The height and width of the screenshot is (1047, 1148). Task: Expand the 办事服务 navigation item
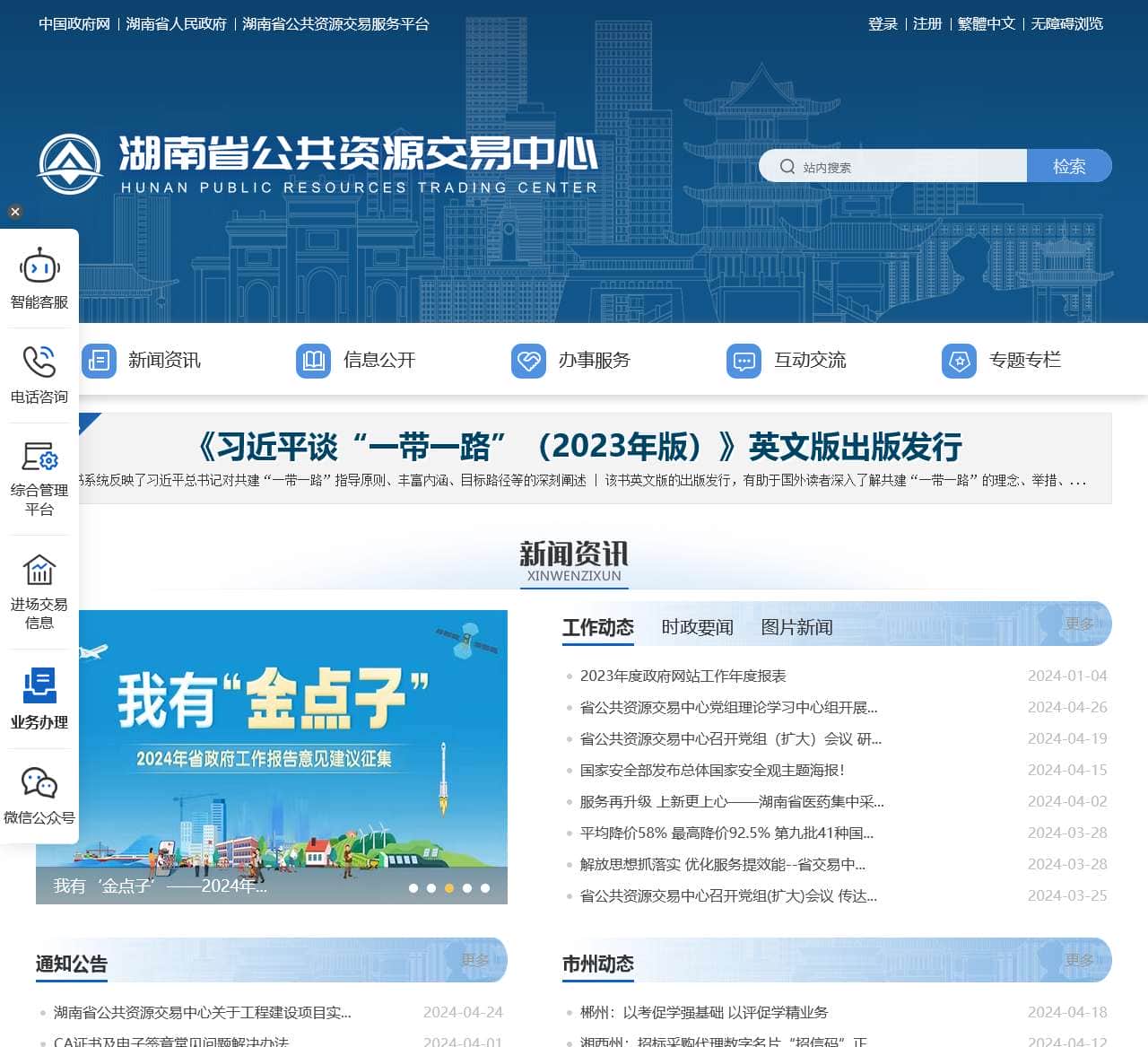coord(594,361)
